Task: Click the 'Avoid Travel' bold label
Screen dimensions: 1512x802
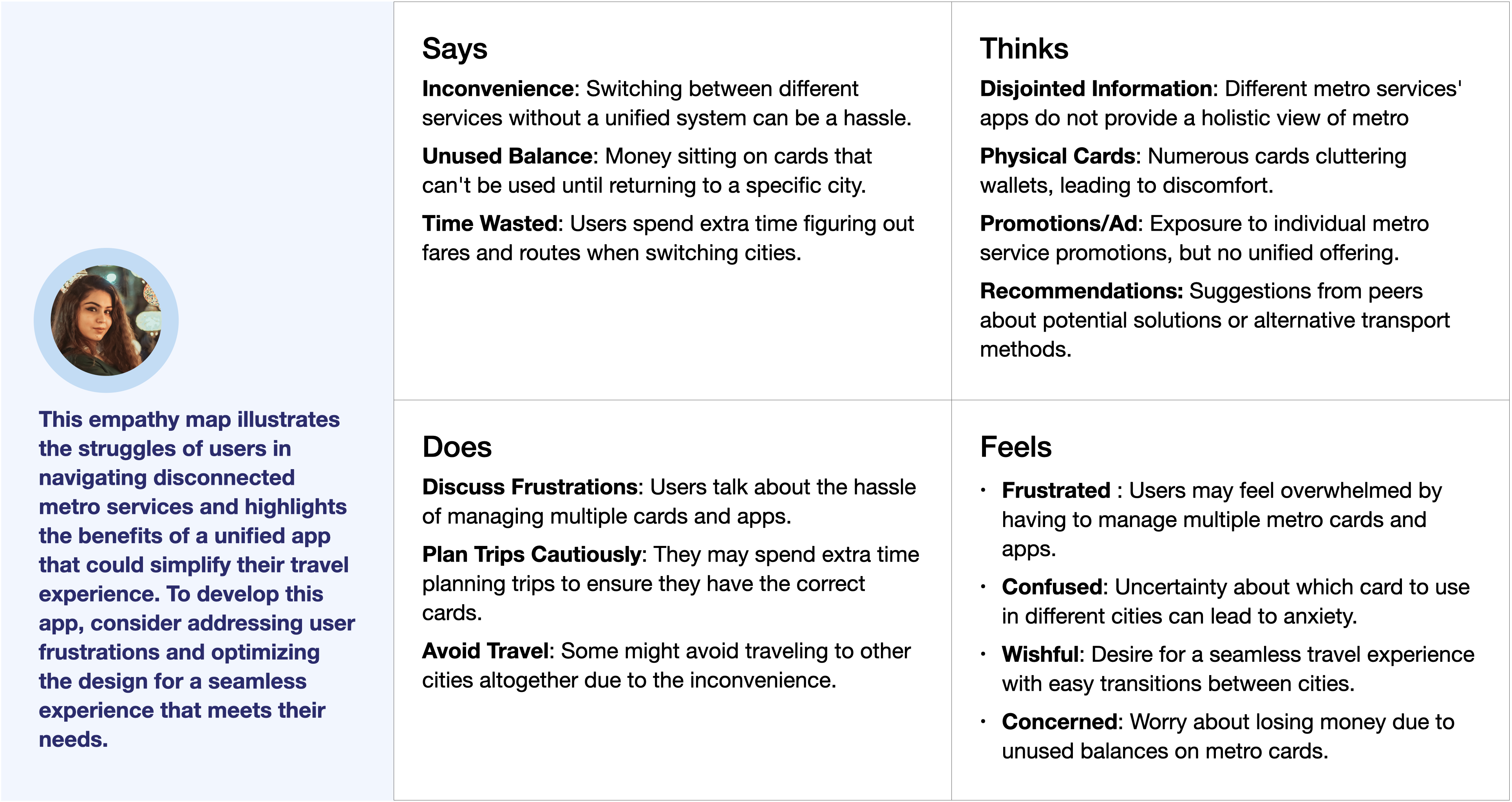Action: click(x=485, y=652)
